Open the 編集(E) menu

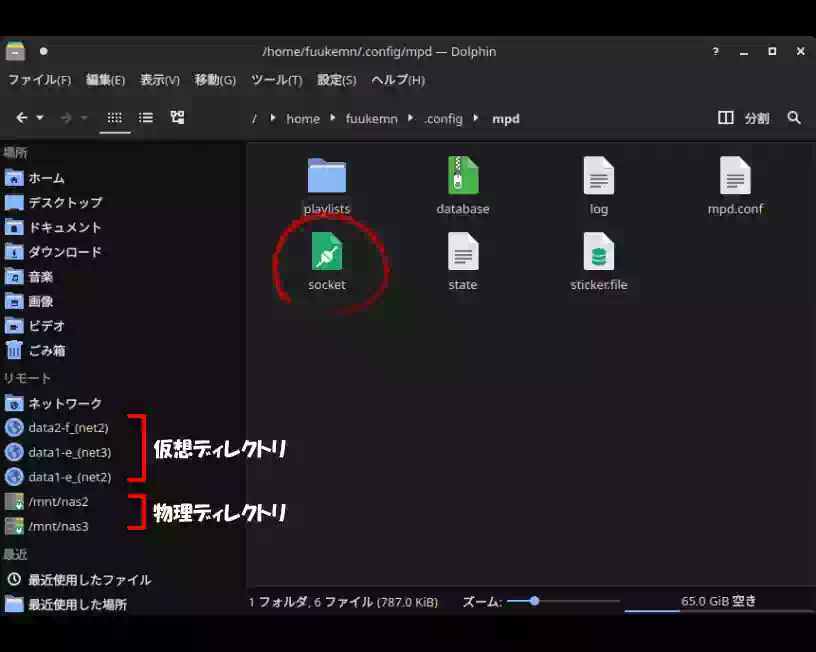(105, 80)
